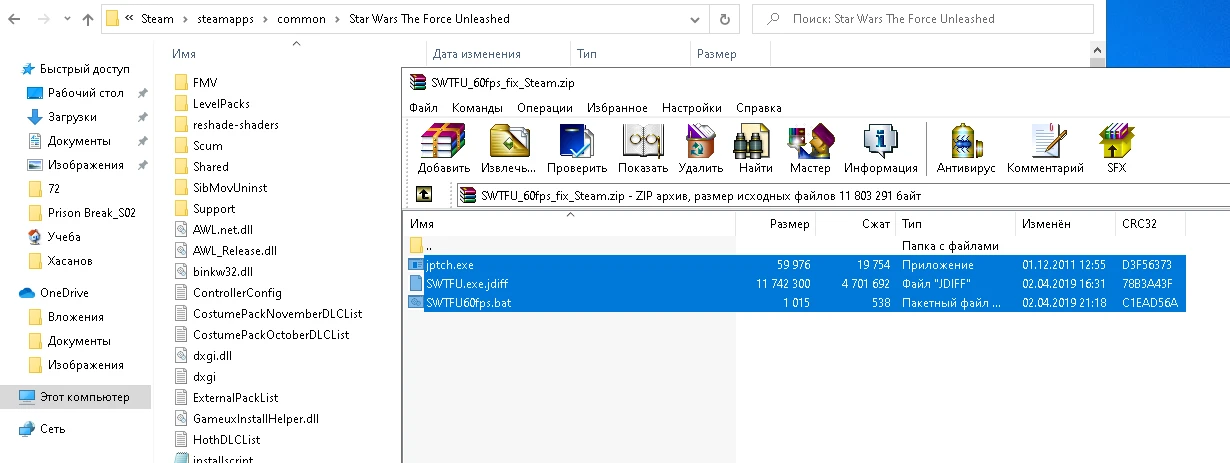Select SWTFU.exe.jdiff in the archive
The image size is (1230, 463).
pos(796,283)
